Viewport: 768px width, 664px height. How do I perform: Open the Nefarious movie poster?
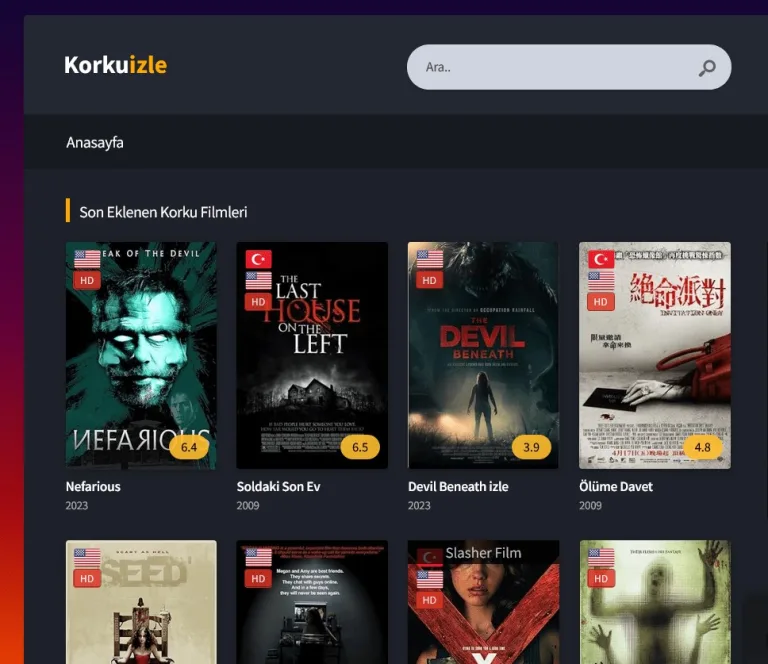pyautogui.click(x=141, y=355)
